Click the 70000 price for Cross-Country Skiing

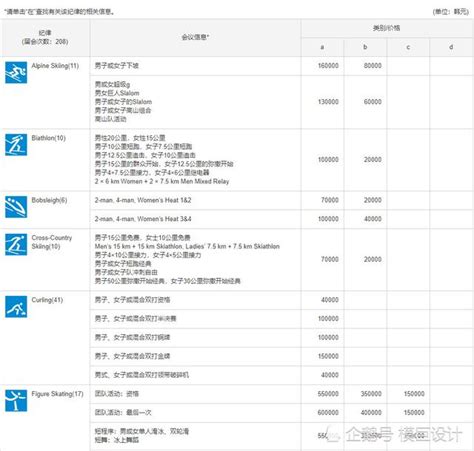pyautogui.click(x=330, y=259)
